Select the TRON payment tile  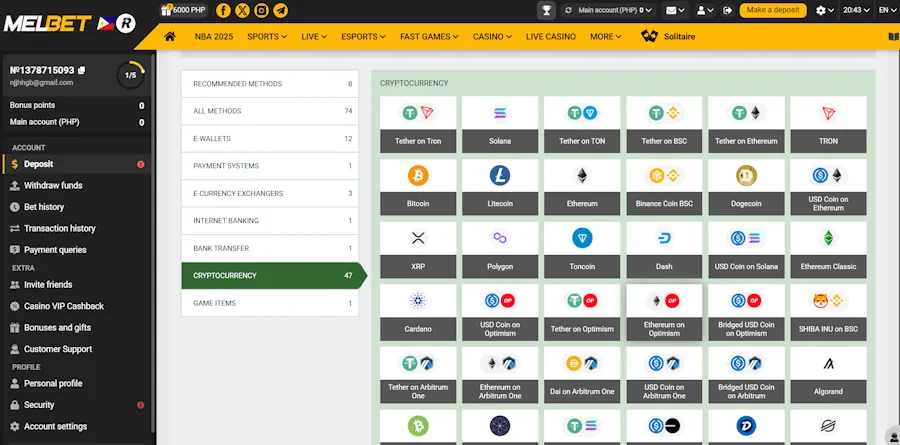tap(828, 125)
